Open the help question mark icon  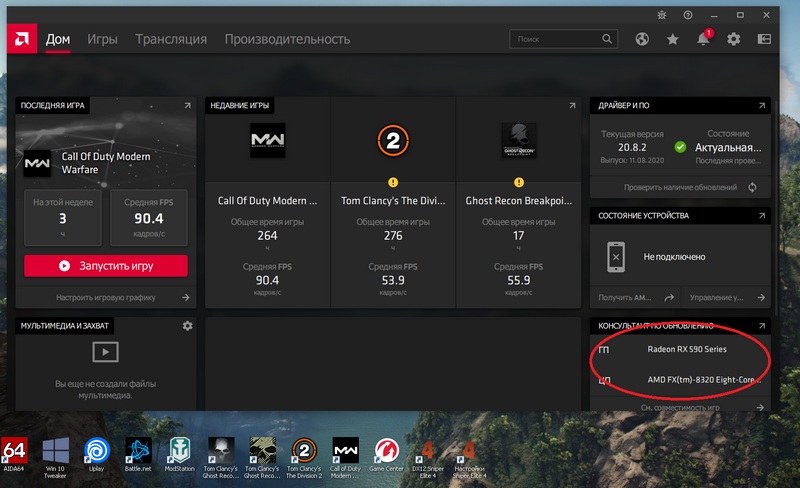point(688,15)
